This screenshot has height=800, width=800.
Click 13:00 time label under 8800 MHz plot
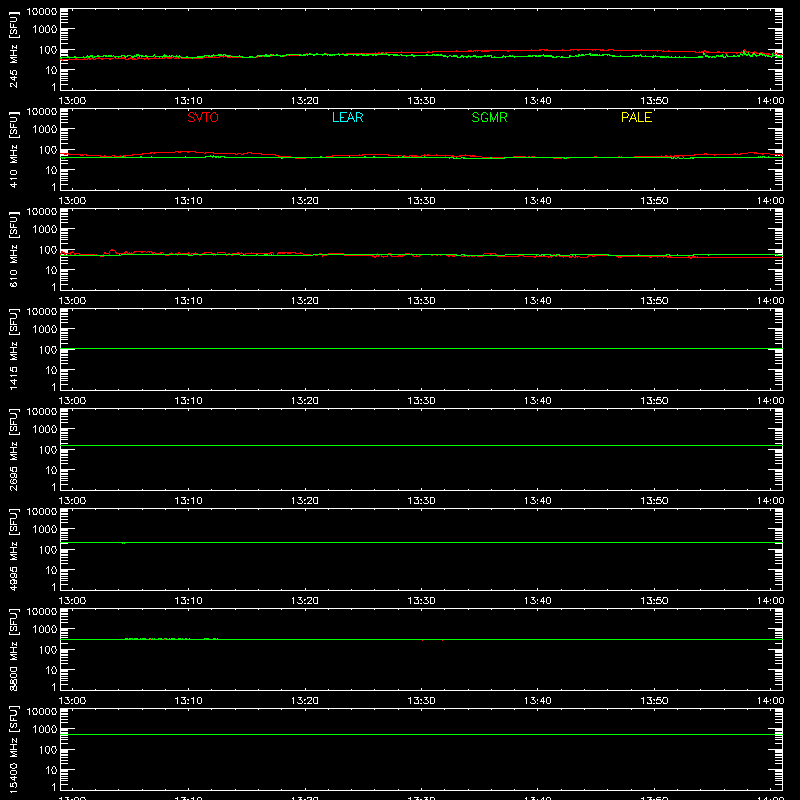pyautogui.click(x=72, y=701)
